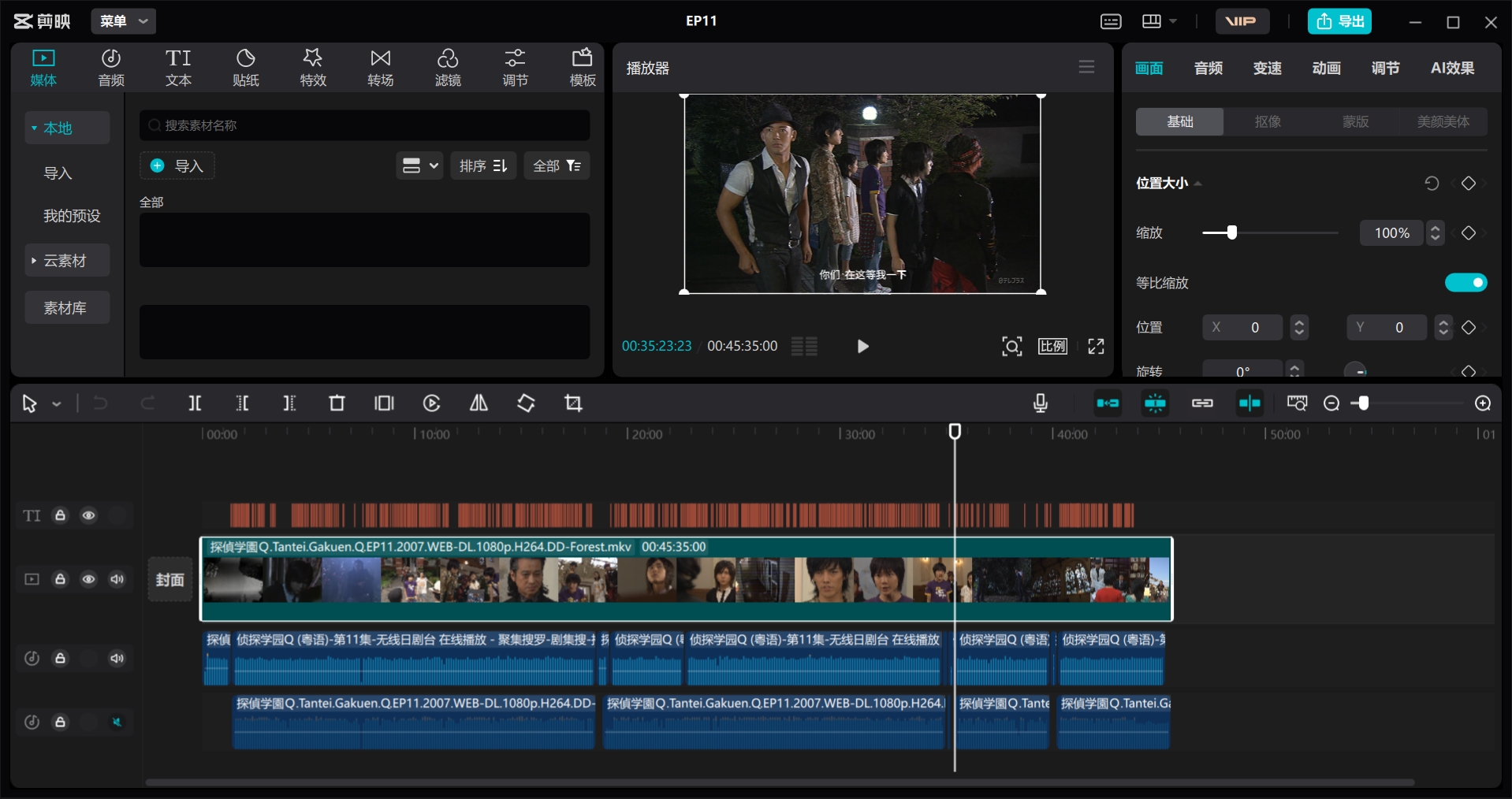The height and width of the screenshot is (799, 1512).
Task: Lock the text subtitle track
Action: 61,515
